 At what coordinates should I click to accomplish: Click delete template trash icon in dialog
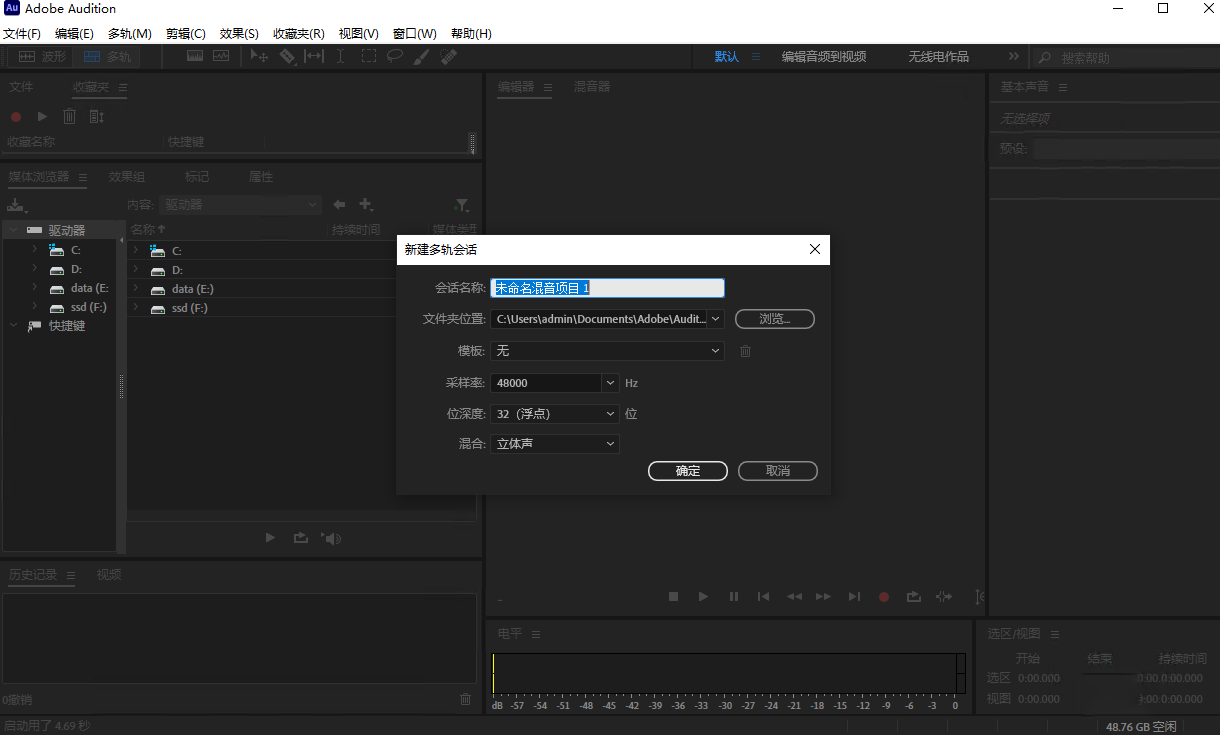click(745, 351)
